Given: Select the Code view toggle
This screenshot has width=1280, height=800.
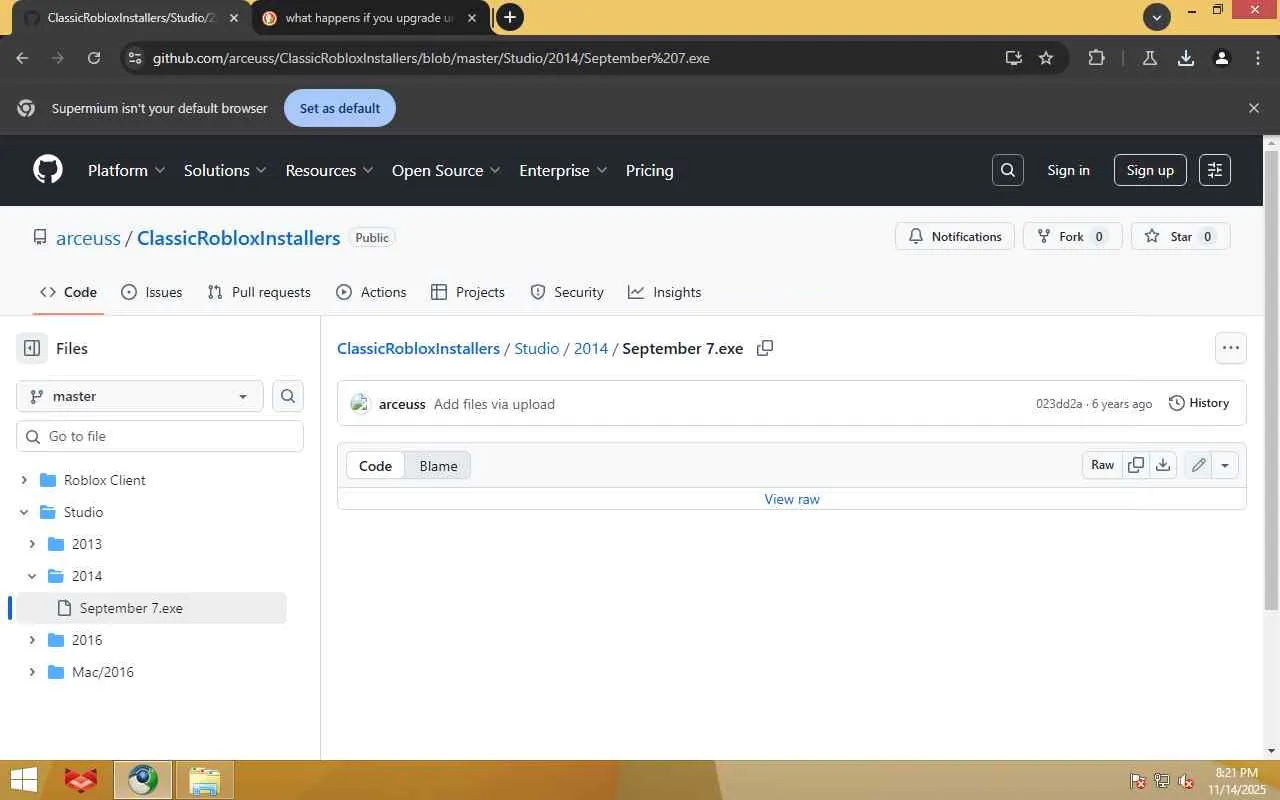Looking at the screenshot, I should click(x=375, y=466).
